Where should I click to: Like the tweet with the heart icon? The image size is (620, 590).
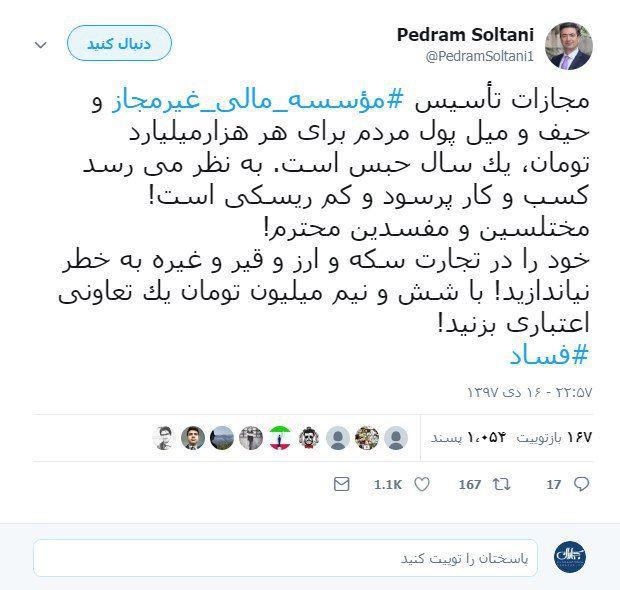click(422, 484)
